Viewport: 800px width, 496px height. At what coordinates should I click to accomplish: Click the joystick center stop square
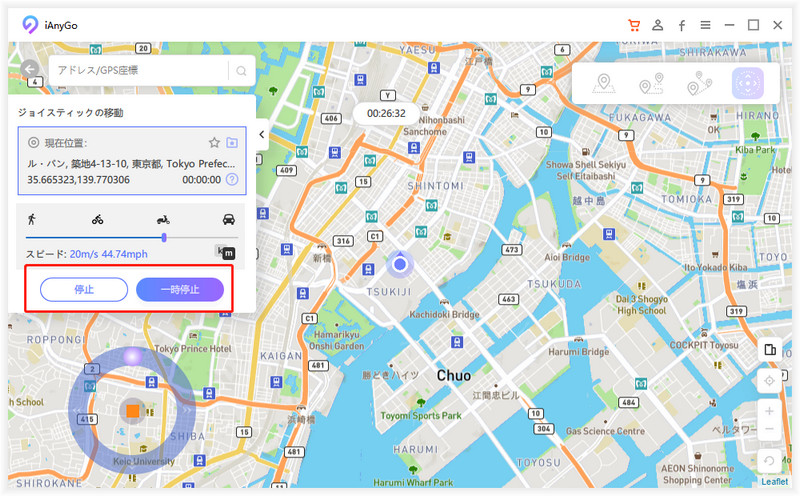point(133,411)
